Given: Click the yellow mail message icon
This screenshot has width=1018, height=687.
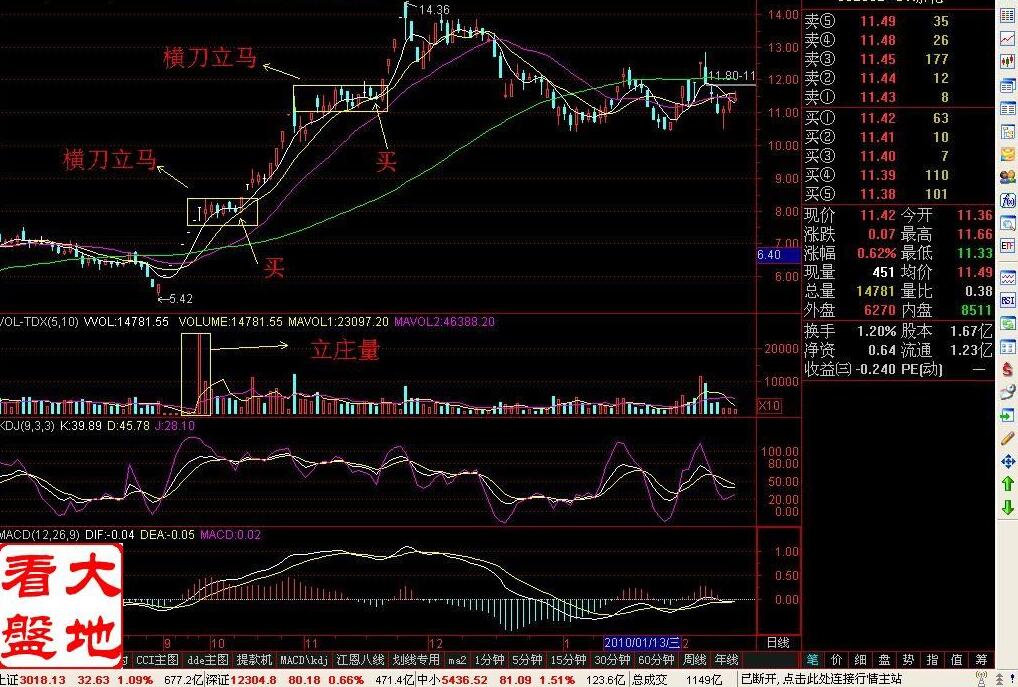Looking at the screenshot, I should tap(1008, 154).
